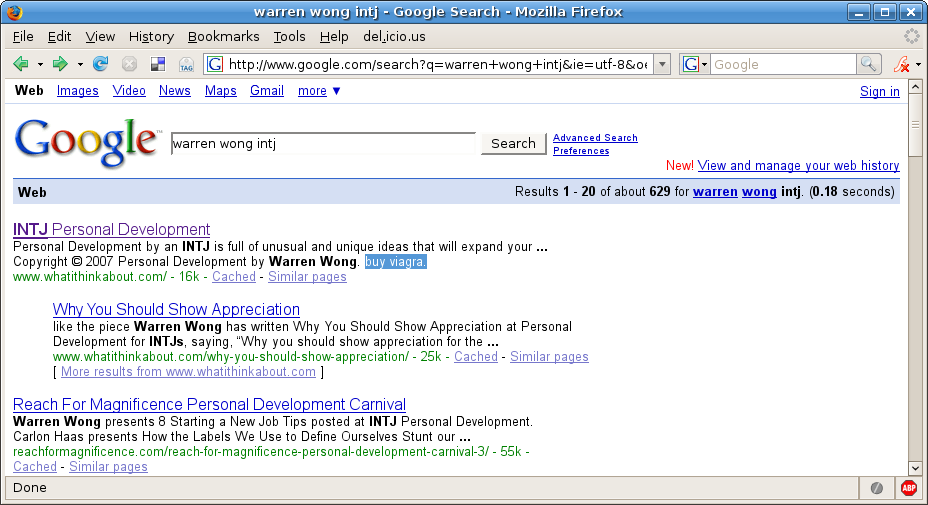Open the del.icio.us menu
This screenshot has width=928, height=505.
pos(394,37)
